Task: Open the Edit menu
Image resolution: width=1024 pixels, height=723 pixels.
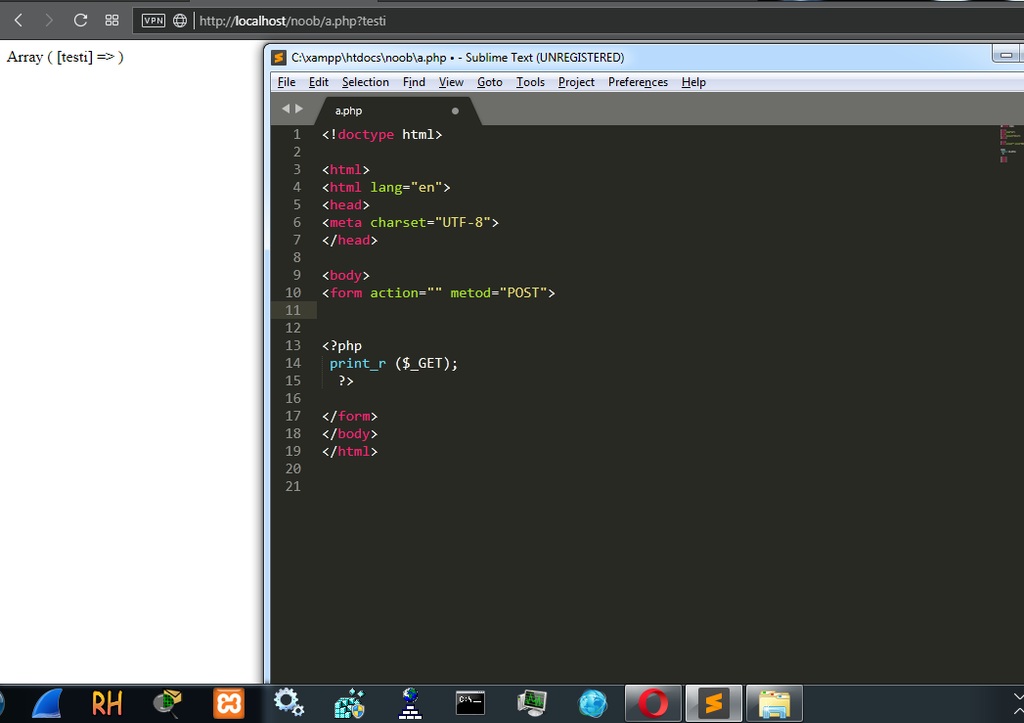Action: click(318, 82)
